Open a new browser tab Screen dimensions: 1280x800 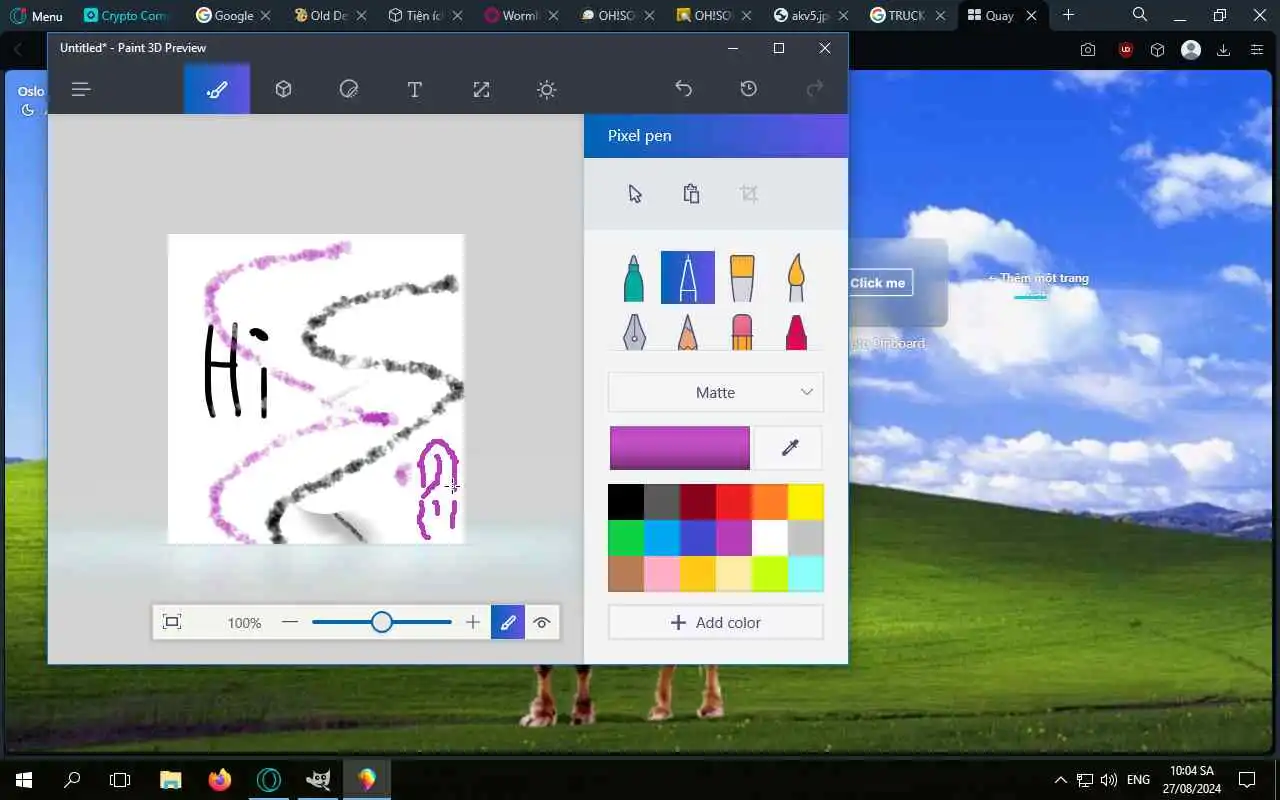tap(1068, 15)
